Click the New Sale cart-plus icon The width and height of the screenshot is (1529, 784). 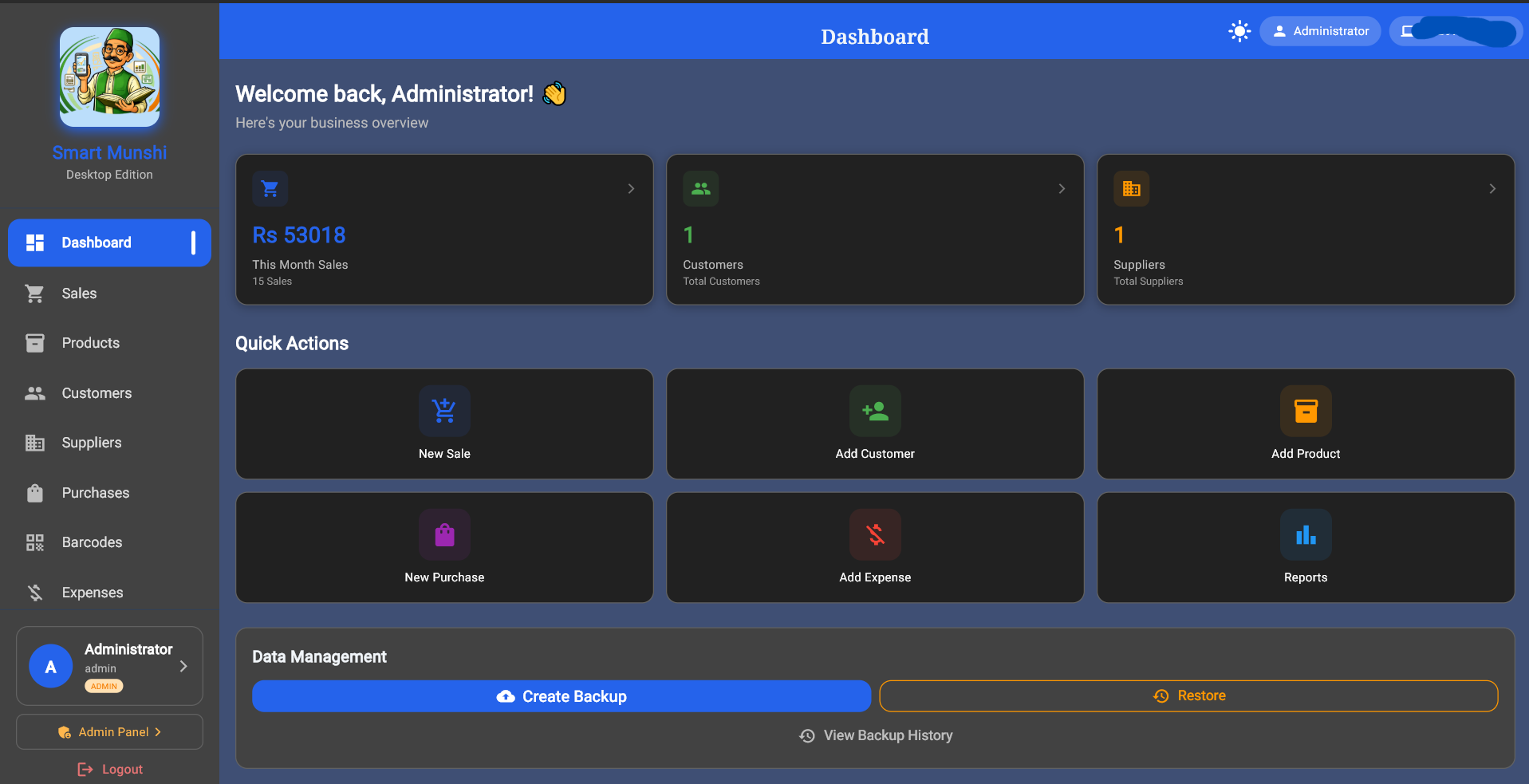444,411
